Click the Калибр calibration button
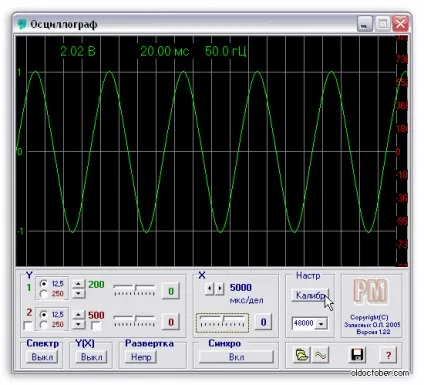The image size is (424, 385). click(x=310, y=295)
